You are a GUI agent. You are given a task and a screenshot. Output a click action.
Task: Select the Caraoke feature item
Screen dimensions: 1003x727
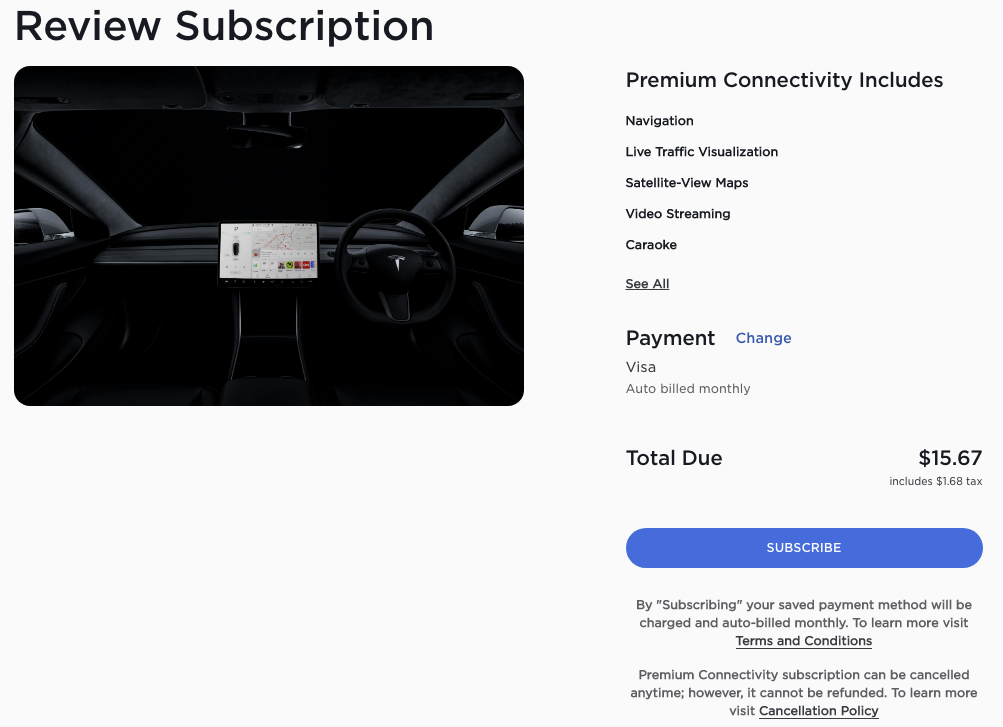click(x=651, y=245)
